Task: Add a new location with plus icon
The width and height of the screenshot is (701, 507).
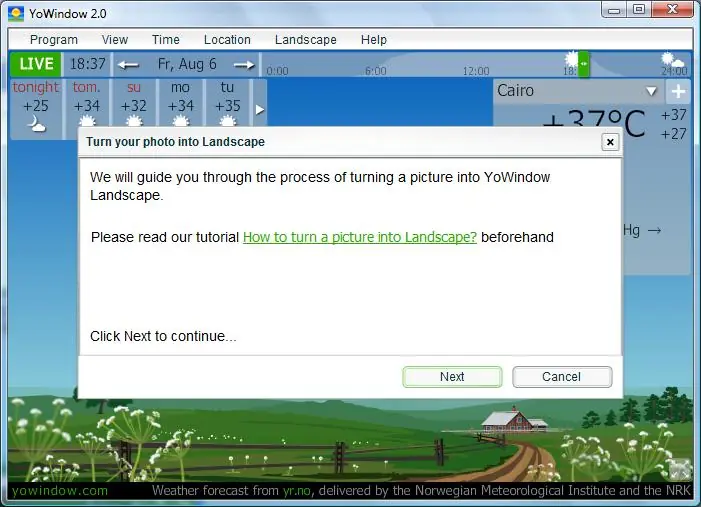Action: 678,92
